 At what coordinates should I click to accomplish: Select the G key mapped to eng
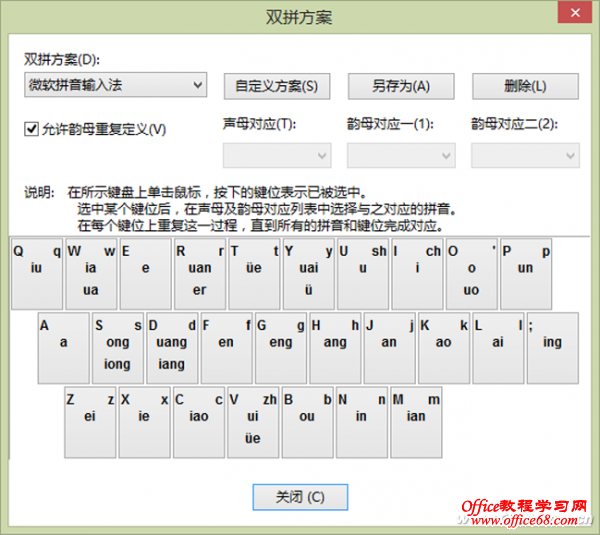[x=281, y=348]
